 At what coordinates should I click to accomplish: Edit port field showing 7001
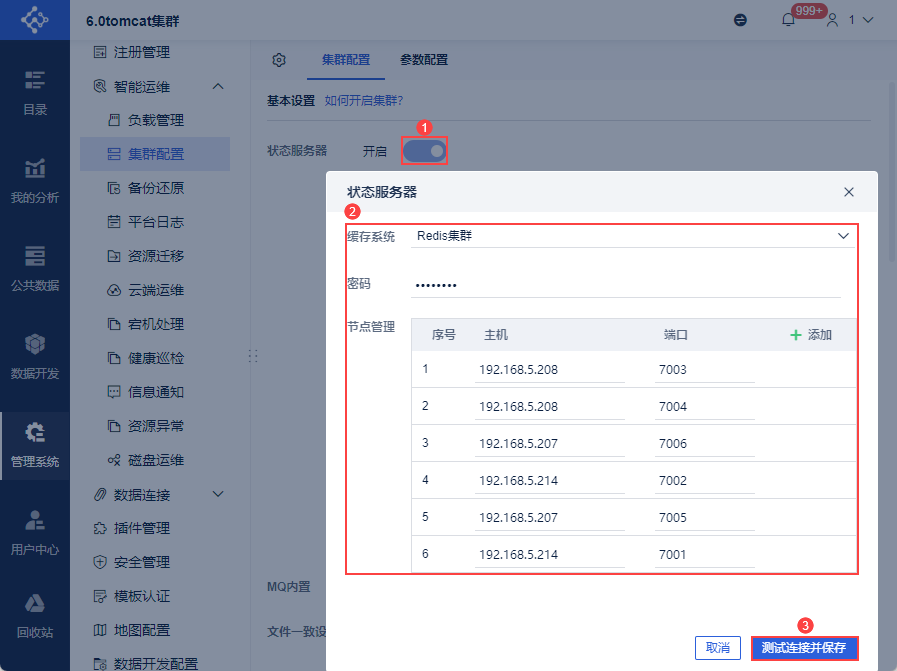[x=705, y=554]
